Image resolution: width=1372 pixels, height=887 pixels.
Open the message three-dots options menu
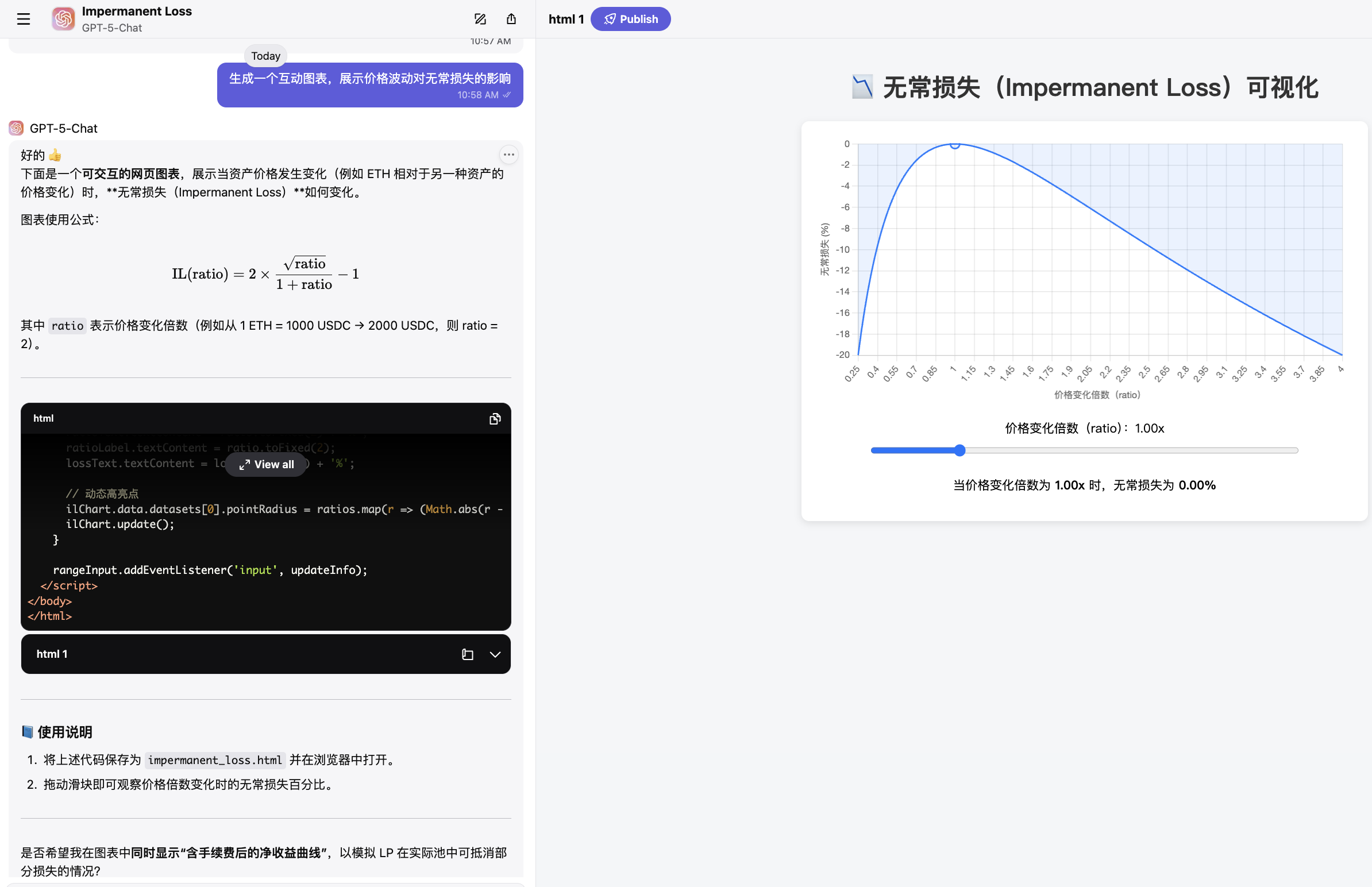508,155
